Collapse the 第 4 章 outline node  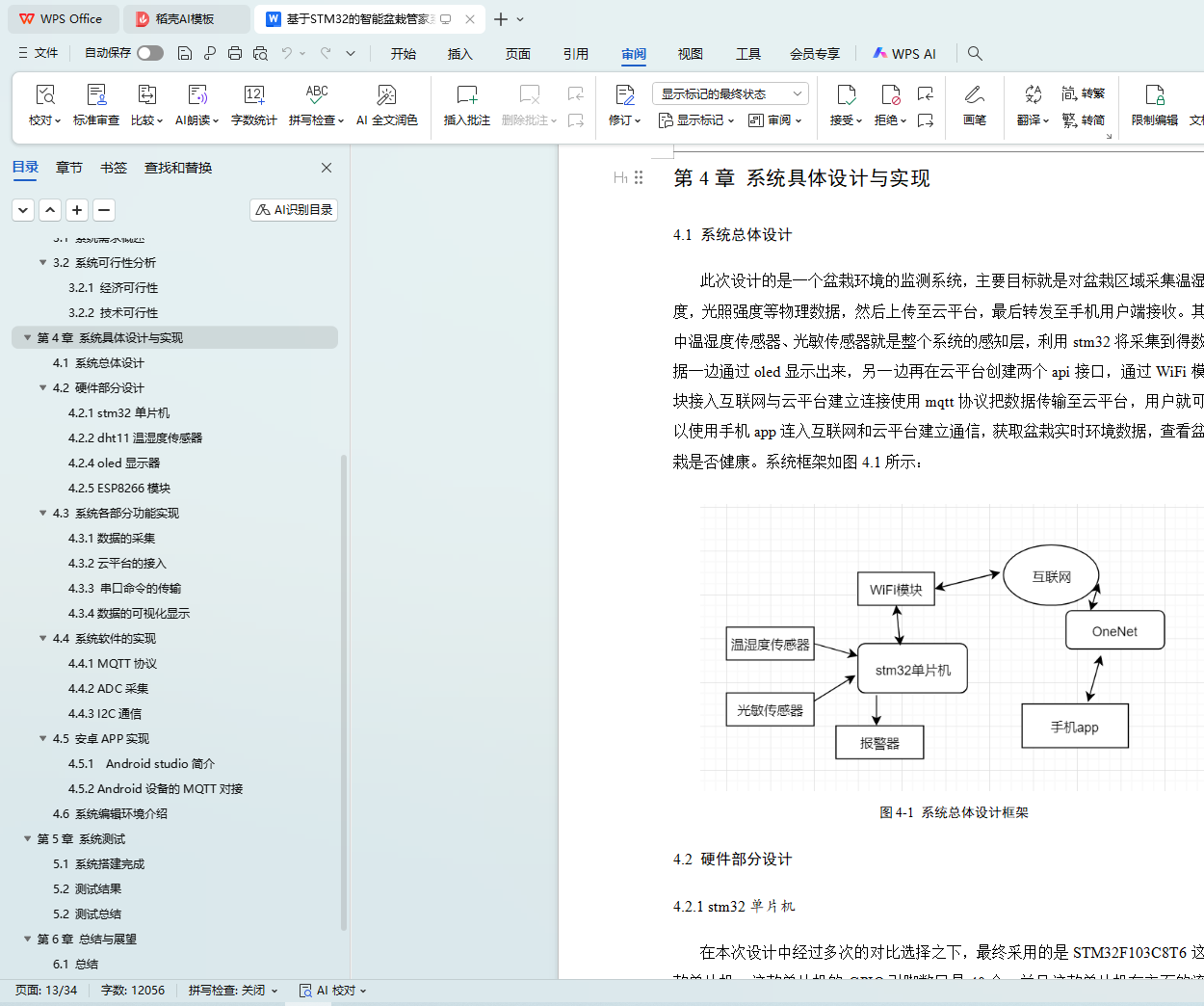[x=27, y=337]
